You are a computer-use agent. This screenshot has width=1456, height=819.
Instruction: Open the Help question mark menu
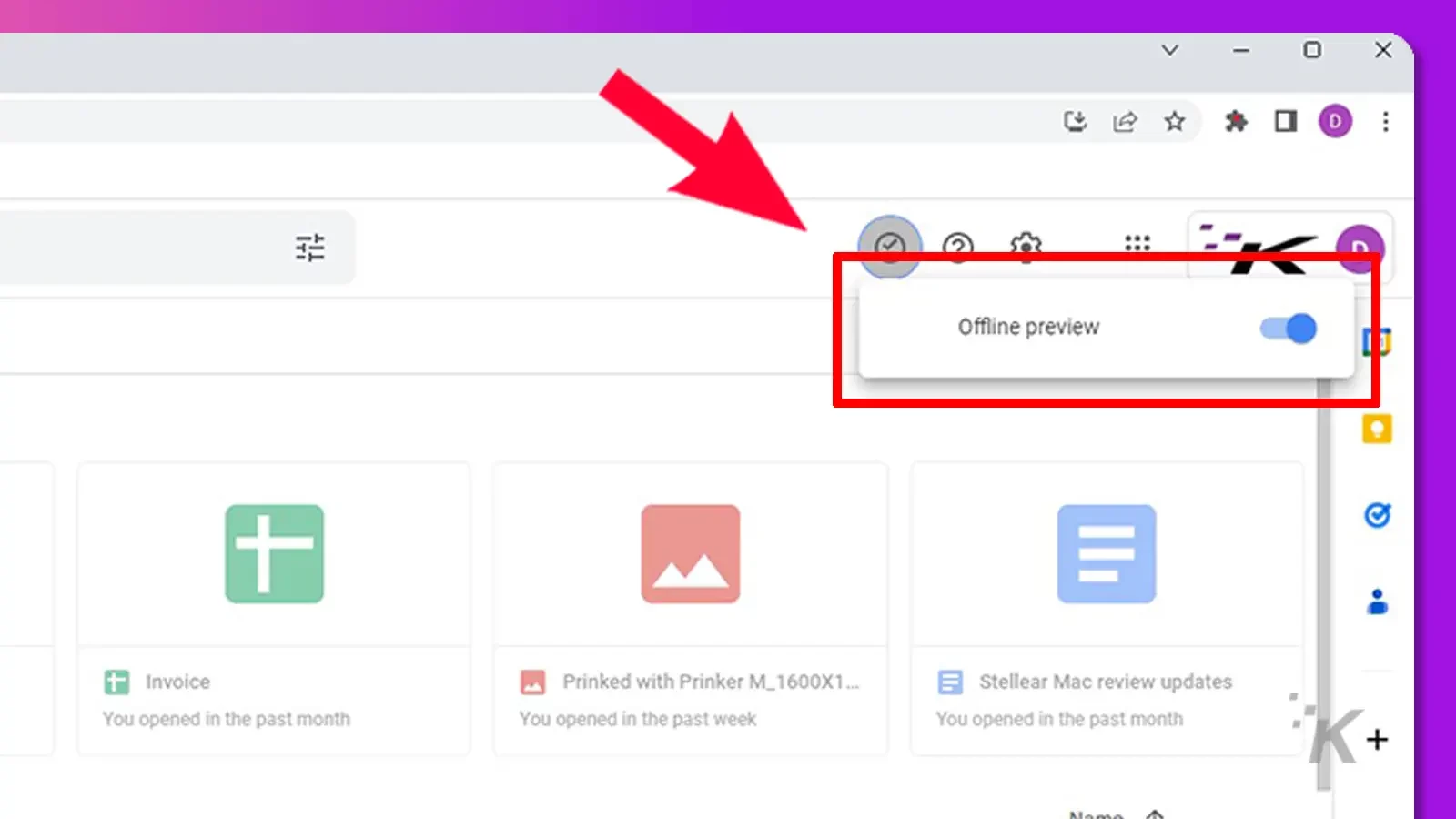[957, 247]
